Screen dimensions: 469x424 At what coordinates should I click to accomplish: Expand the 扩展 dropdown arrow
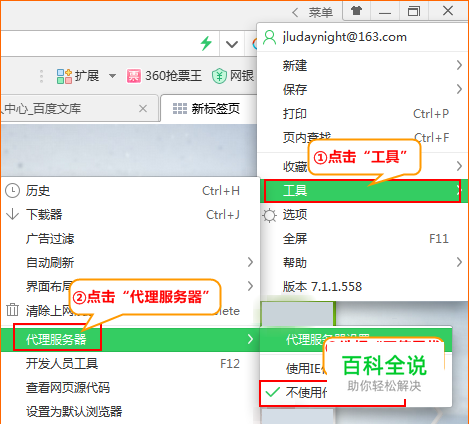click(113, 76)
